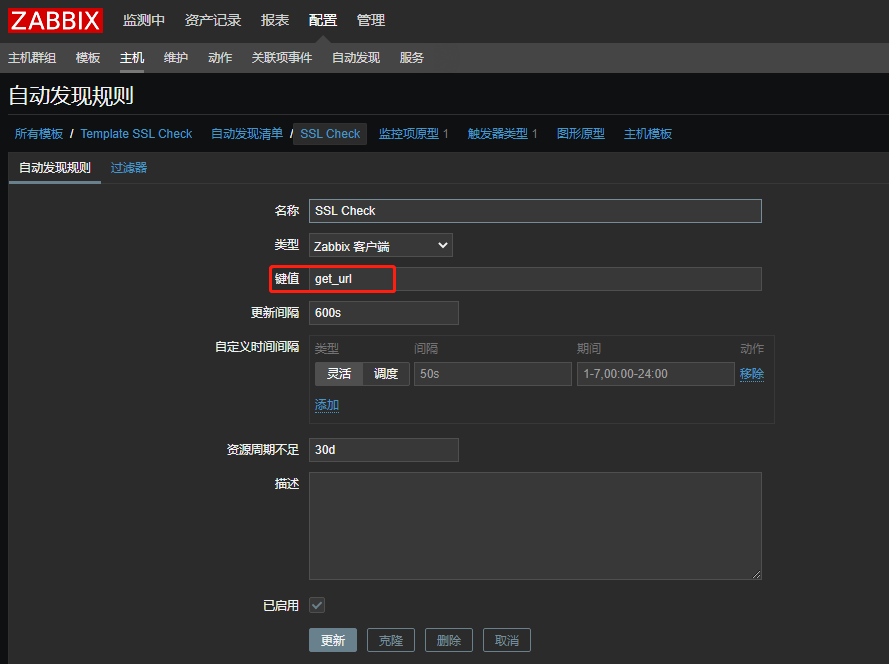The width and height of the screenshot is (889, 664).
Task: Go to 自动发现 submenu
Action: (x=355, y=58)
